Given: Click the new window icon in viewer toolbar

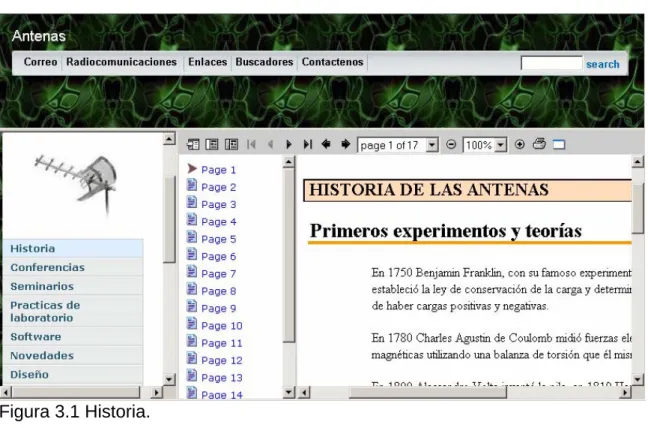Looking at the screenshot, I should click(x=559, y=145).
